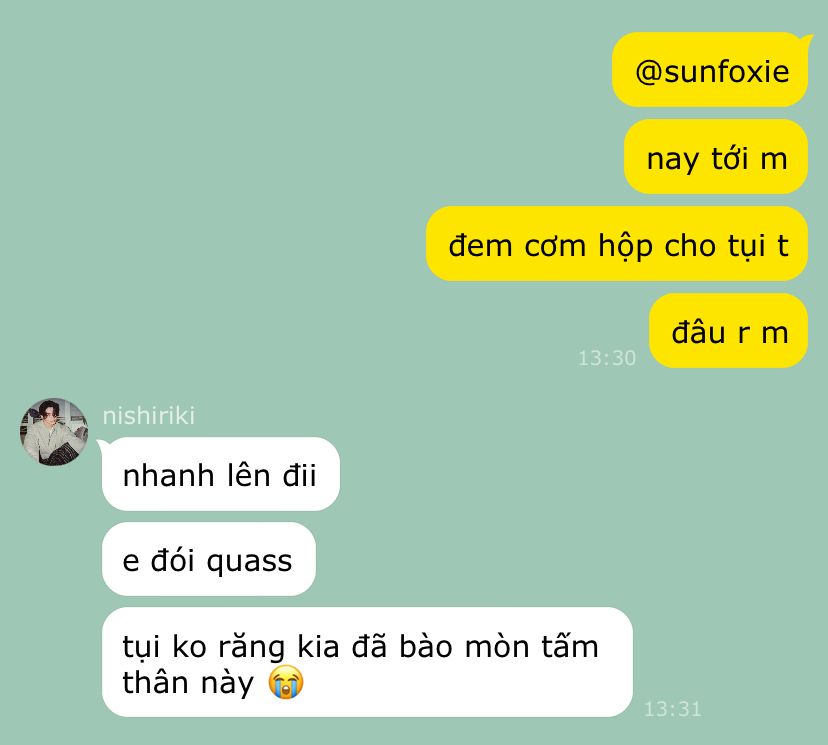Click the crying face emoji
828x745 pixels.
coord(286,682)
